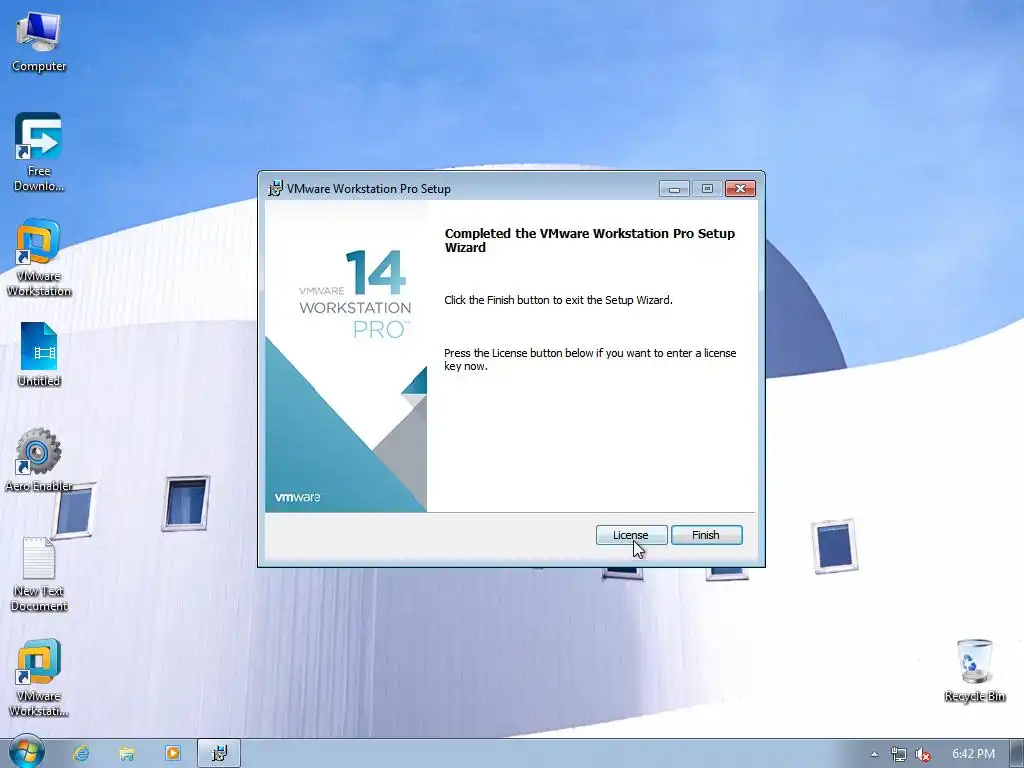The height and width of the screenshot is (768, 1024).
Task: Click the VMware Workstation Pro Setup title text
Action: (369, 189)
